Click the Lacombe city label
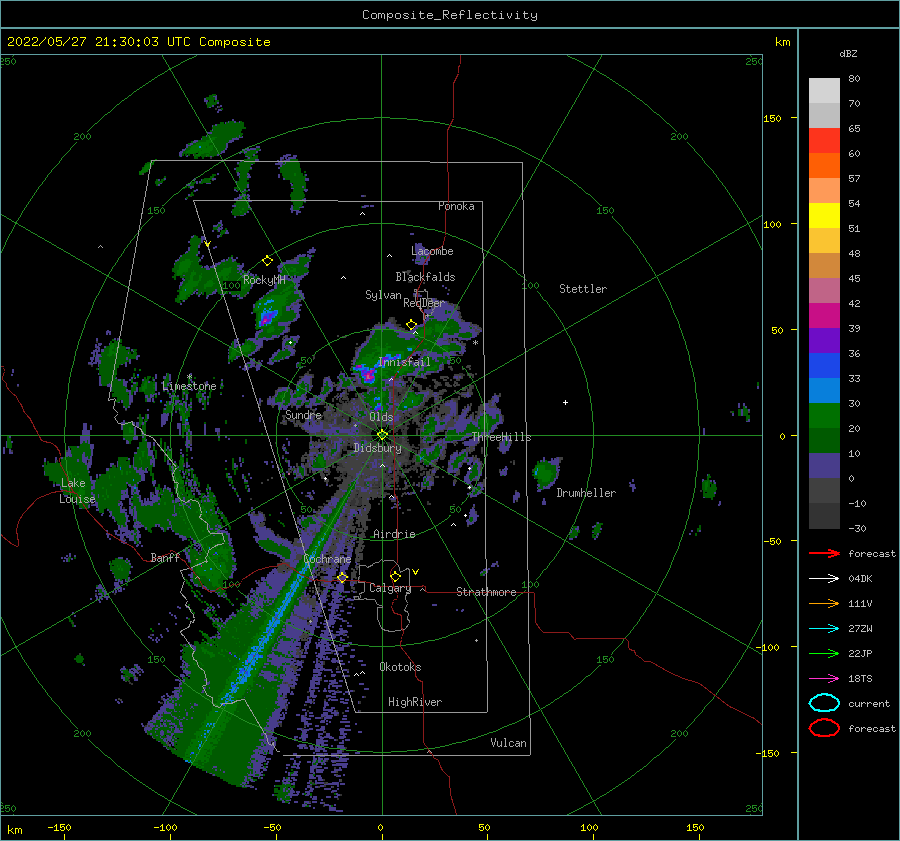 click(x=432, y=251)
